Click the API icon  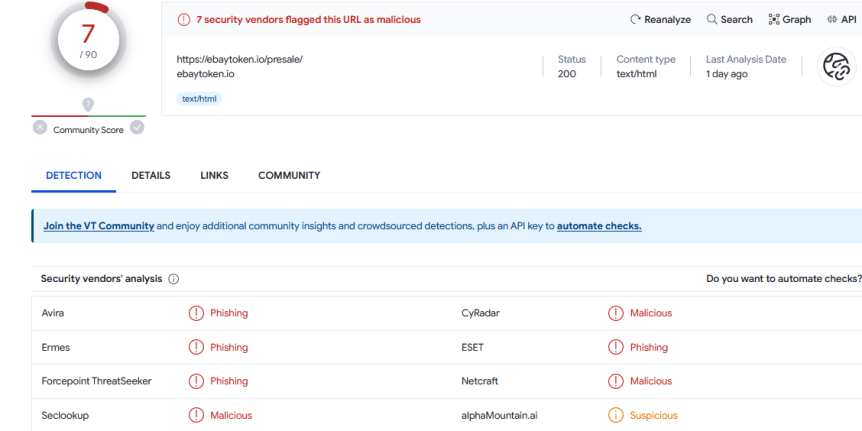point(832,20)
